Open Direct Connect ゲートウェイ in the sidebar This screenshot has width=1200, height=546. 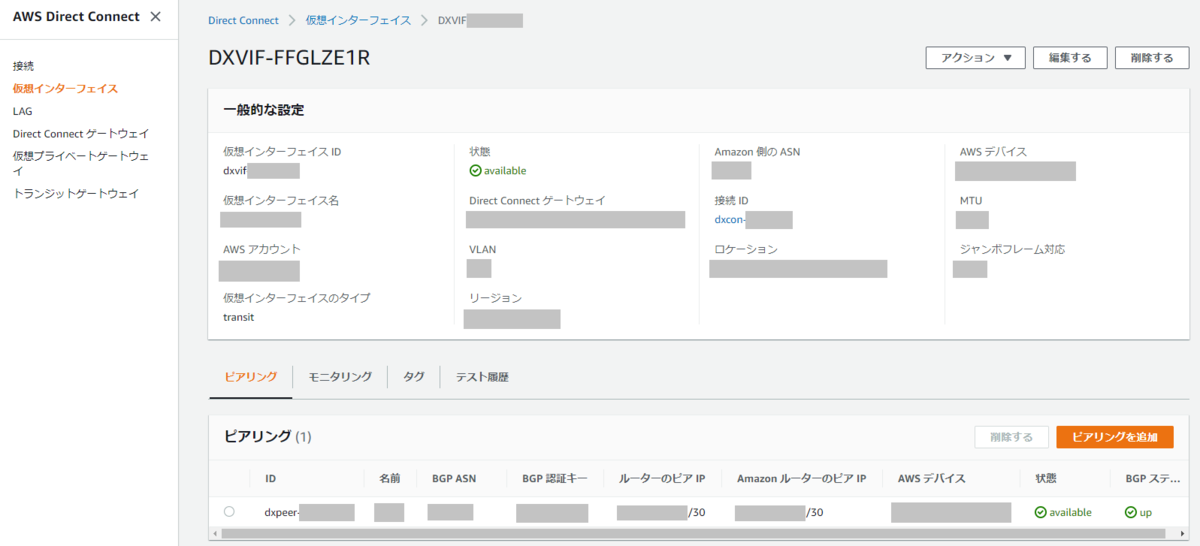coord(81,133)
